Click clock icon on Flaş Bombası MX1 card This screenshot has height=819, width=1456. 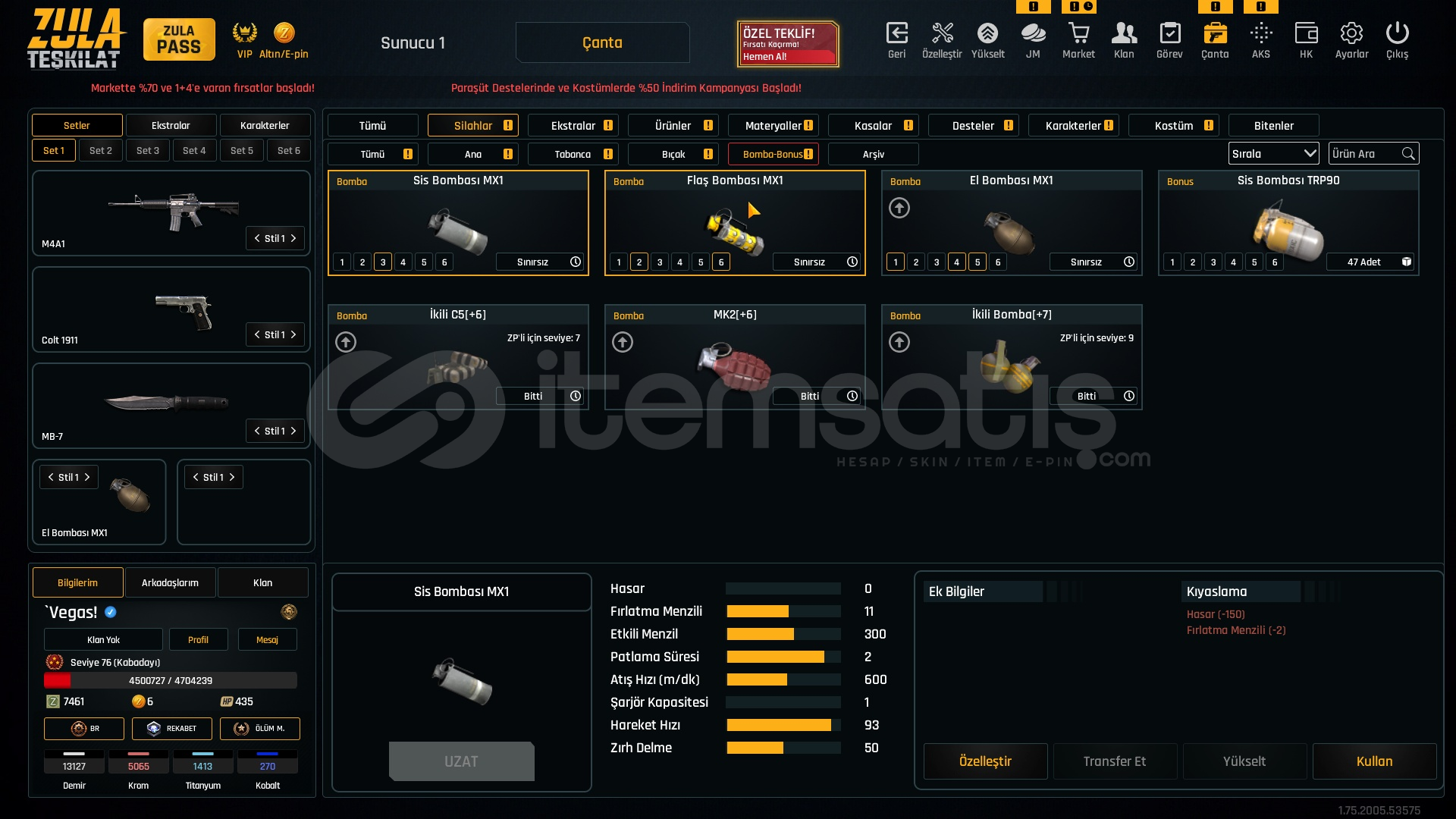pos(852,262)
